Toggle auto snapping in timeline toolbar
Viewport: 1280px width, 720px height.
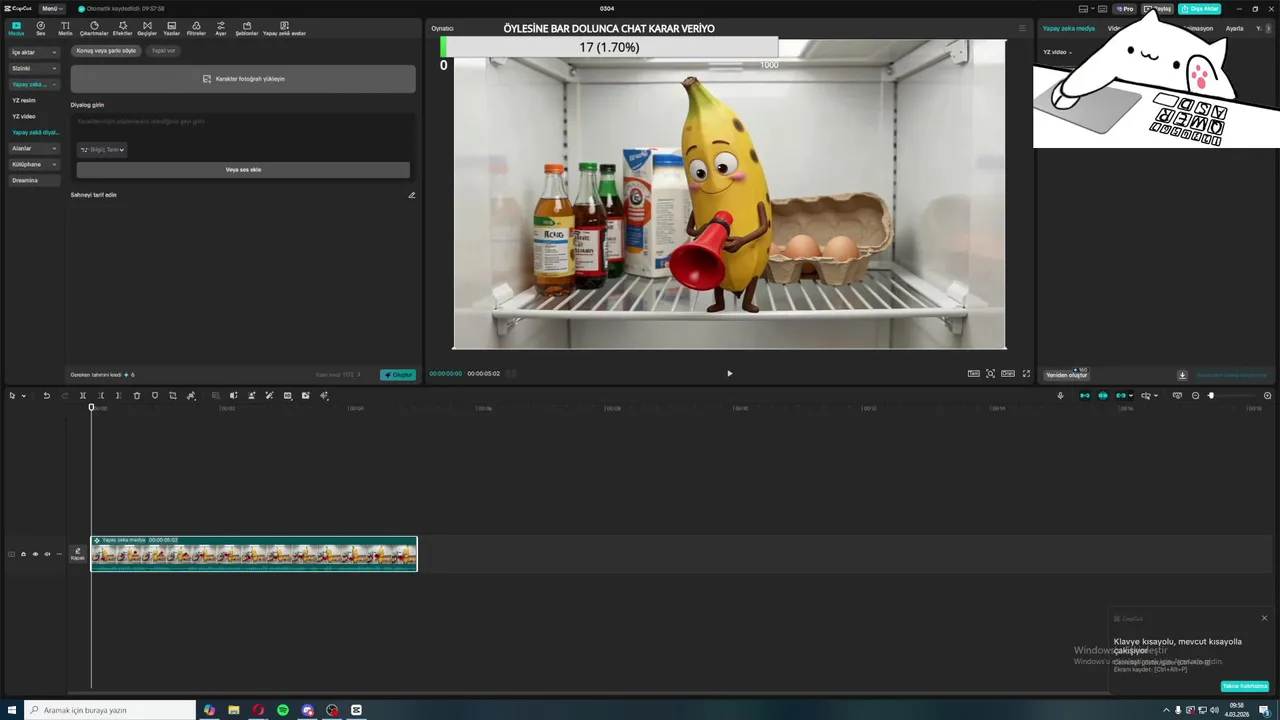tap(1103, 396)
